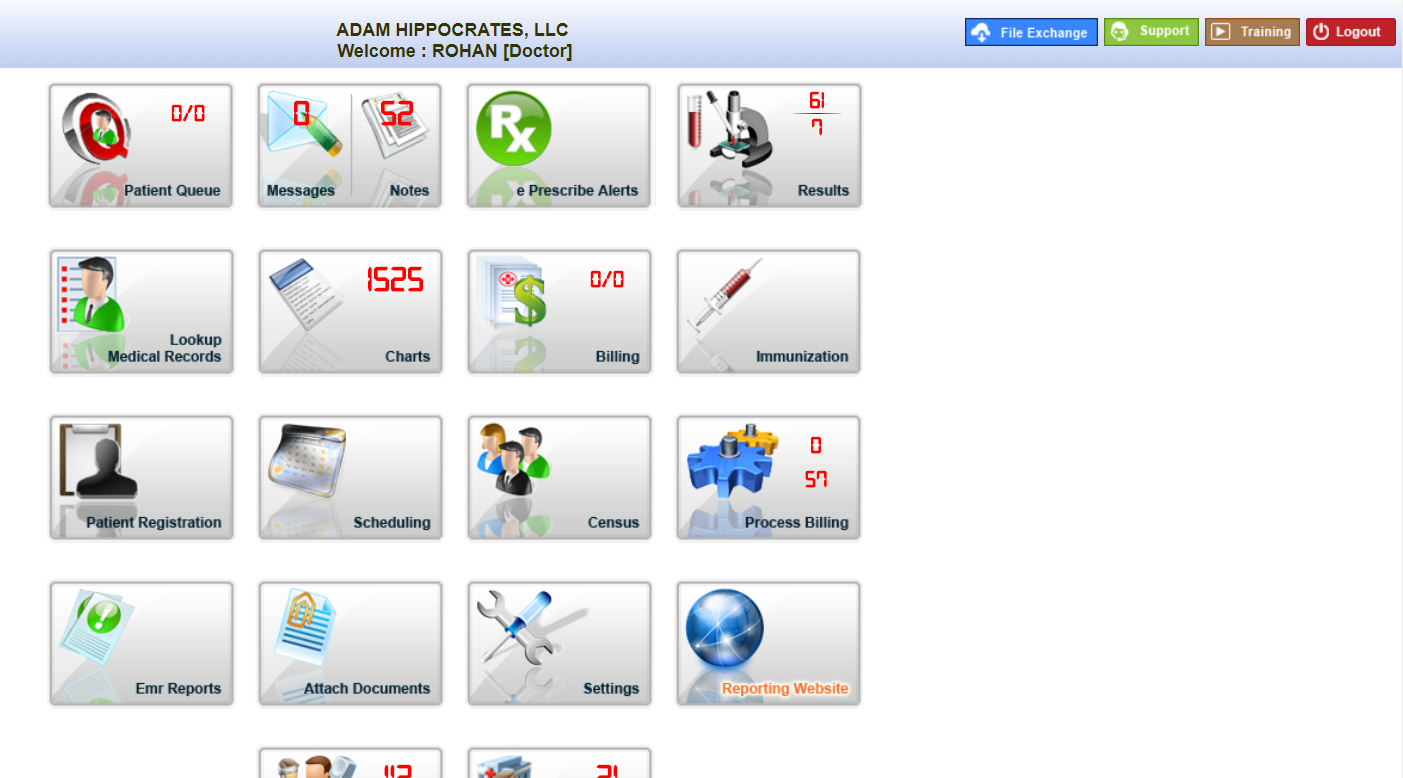
Task: Open Emr Reports tile
Action: (141, 644)
